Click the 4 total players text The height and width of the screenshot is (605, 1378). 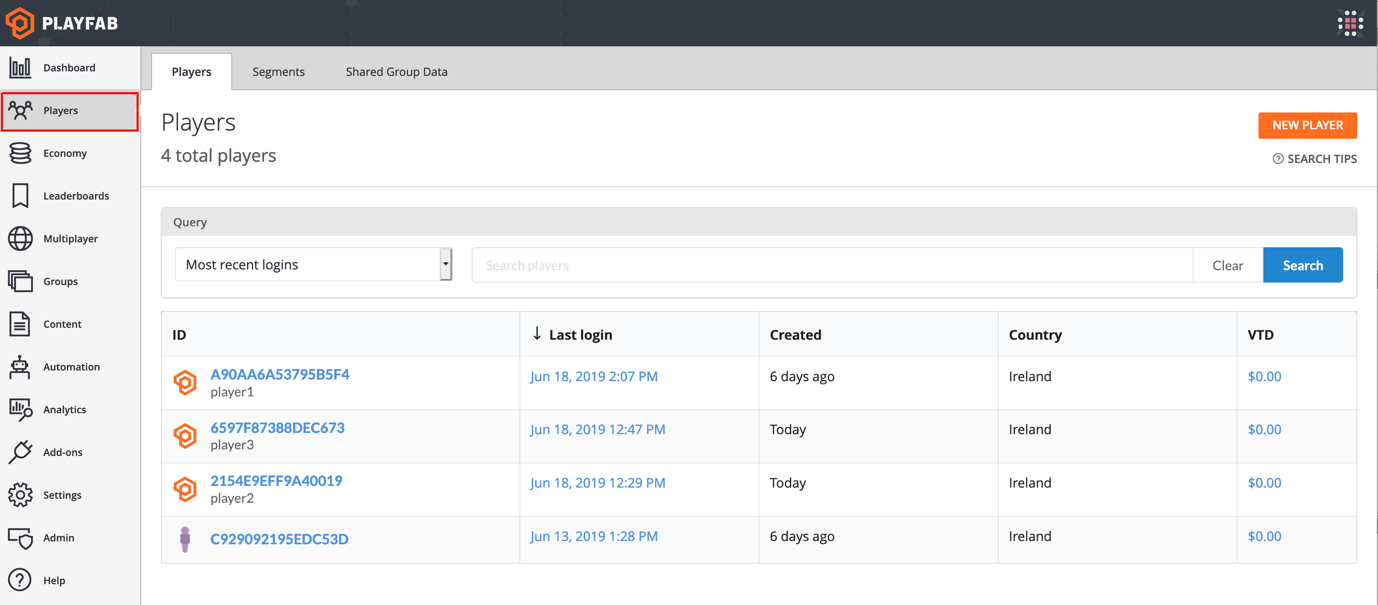219,156
